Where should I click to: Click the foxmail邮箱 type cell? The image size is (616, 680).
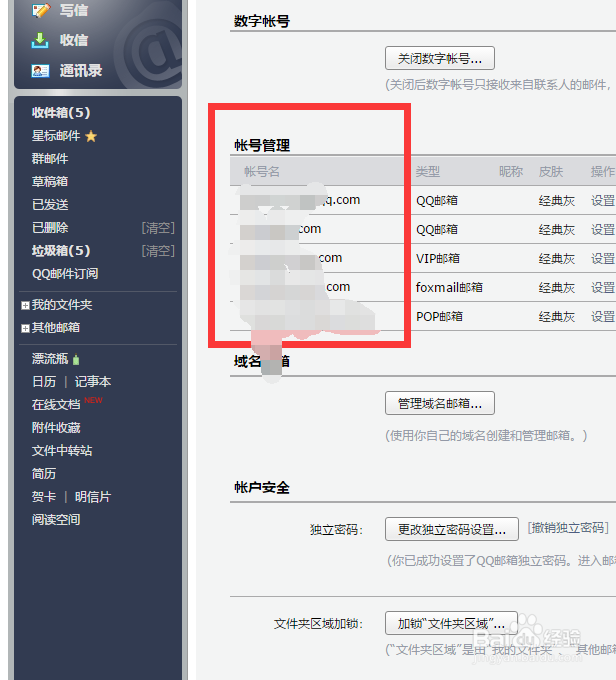[x=449, y=287]
